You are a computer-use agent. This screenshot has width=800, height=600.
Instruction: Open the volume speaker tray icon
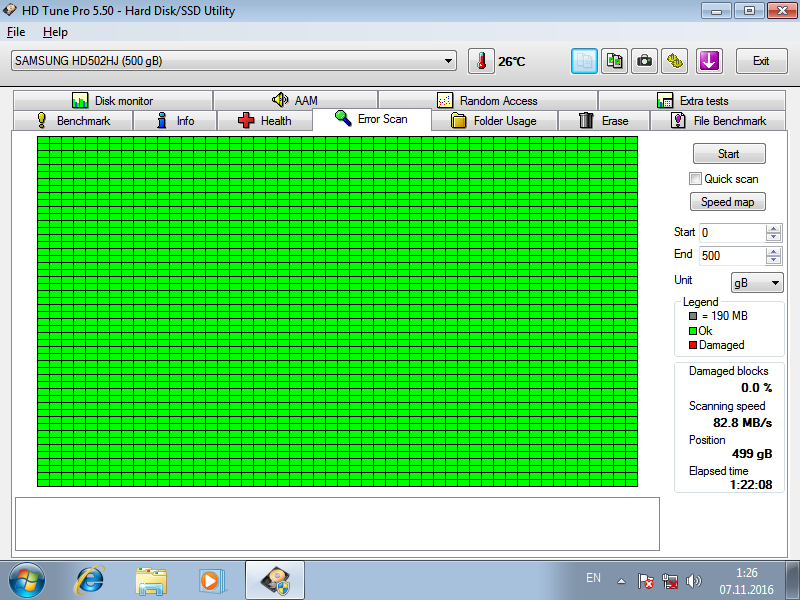click(693, 581)
